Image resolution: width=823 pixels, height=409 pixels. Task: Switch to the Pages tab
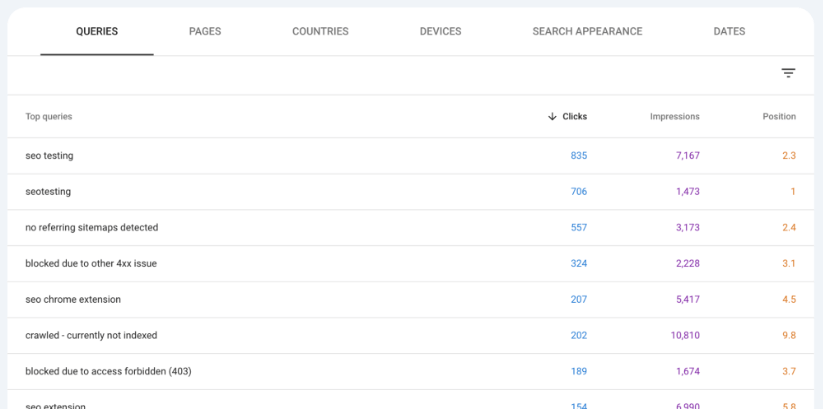[x=205, y=31]
